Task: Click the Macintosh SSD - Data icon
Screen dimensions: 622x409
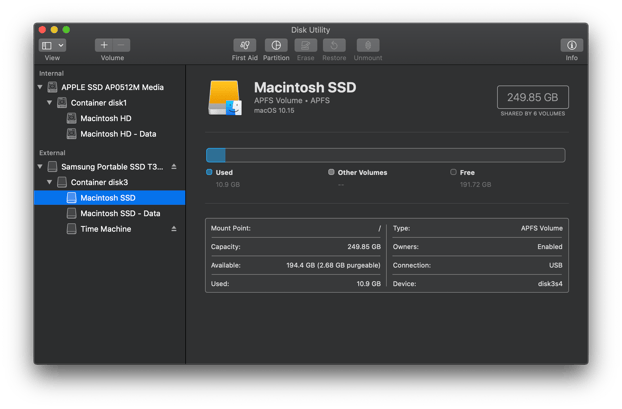Action: coord(71,213)
